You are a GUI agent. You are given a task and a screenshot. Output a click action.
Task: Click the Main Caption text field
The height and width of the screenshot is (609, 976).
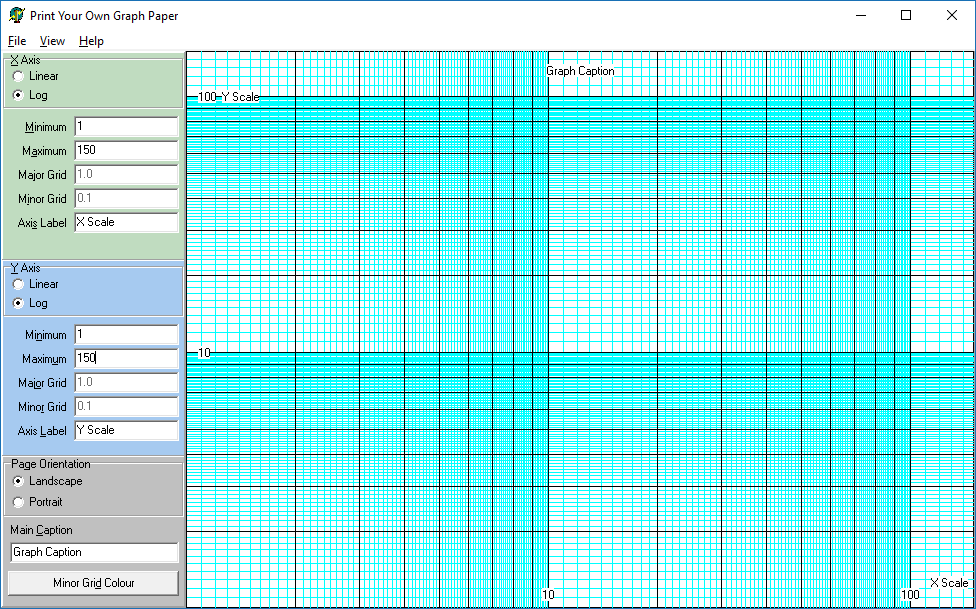tap(94, 553)
